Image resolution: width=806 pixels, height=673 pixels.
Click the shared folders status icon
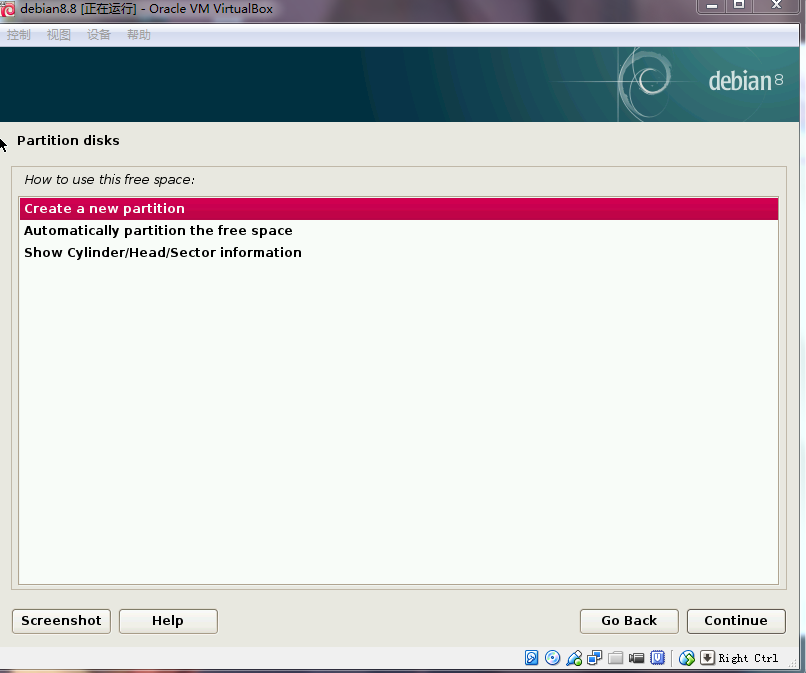tap(615, 657)
